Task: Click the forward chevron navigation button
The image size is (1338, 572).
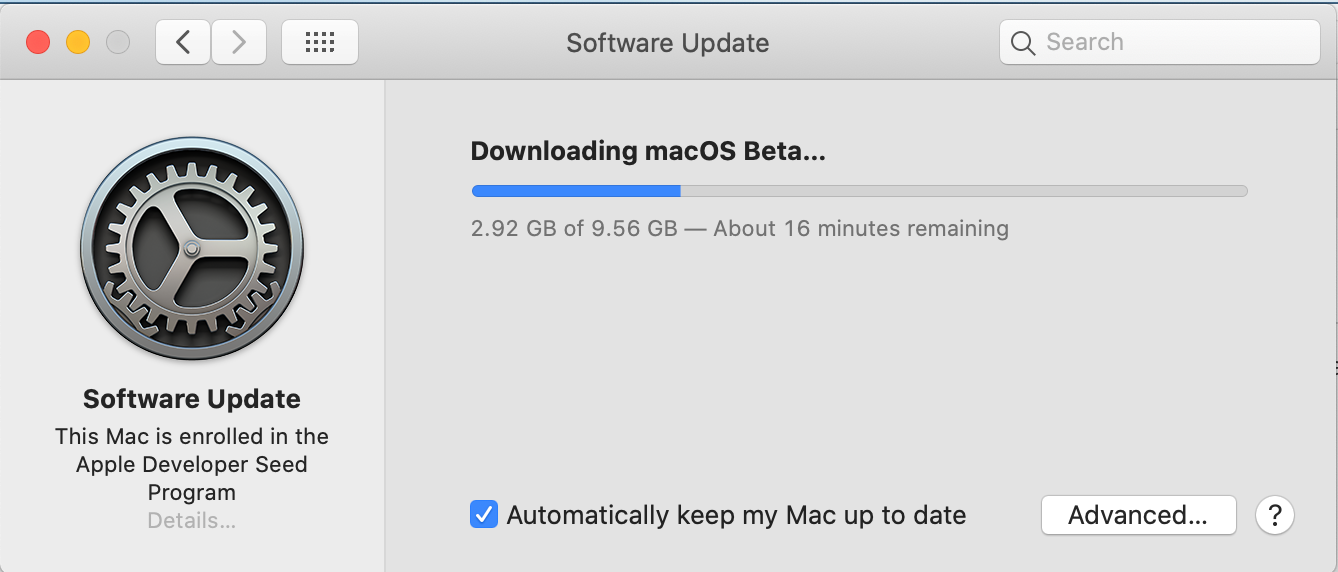Action: (x=238, y=42)
